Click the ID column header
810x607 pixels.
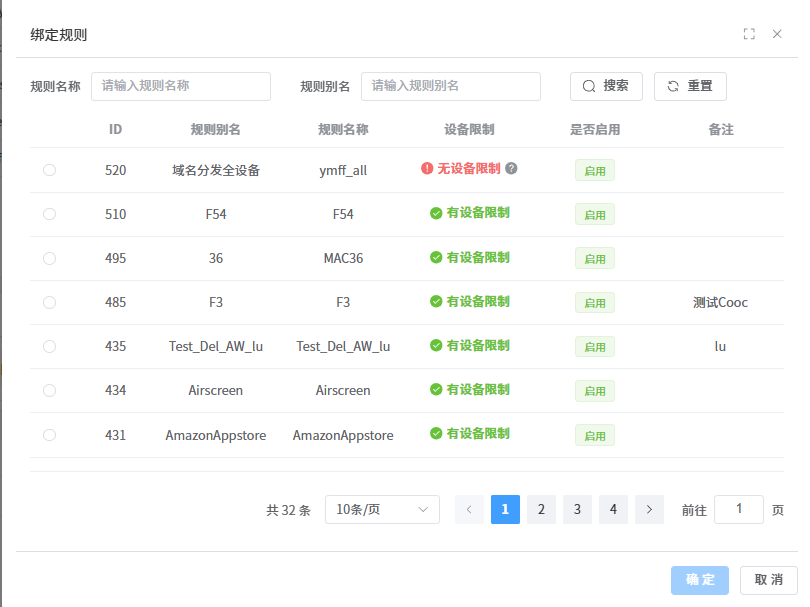coord(115,129)
